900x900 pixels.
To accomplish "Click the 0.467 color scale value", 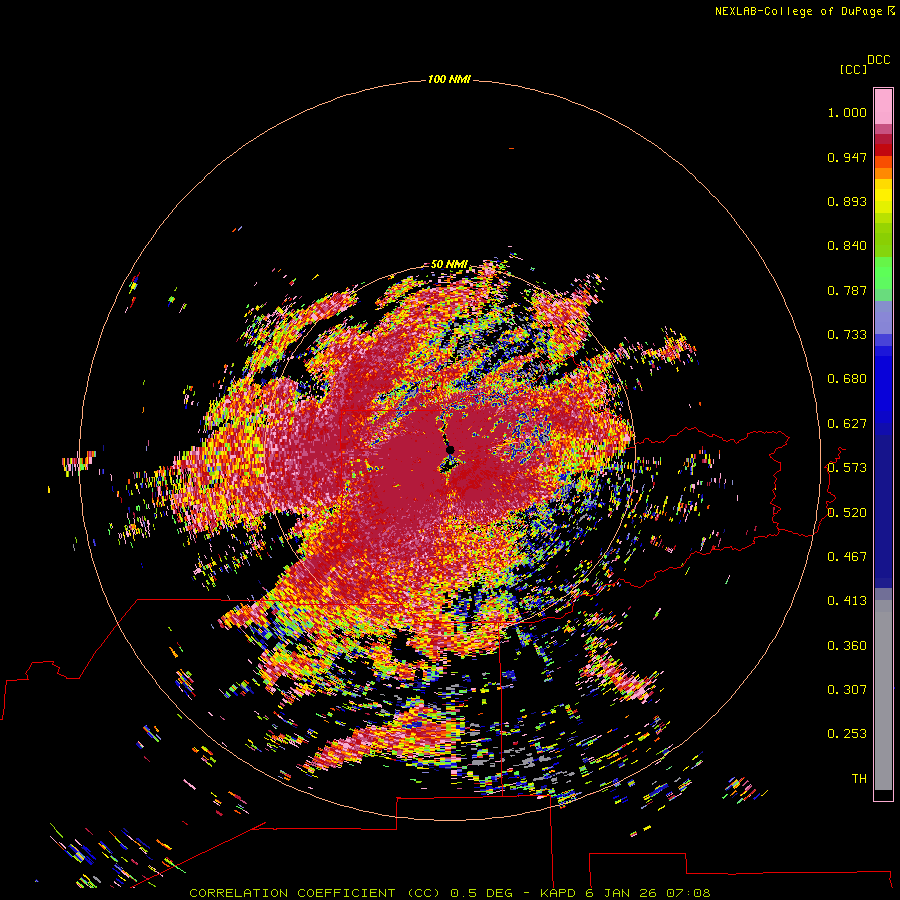I will pos(847,557).
